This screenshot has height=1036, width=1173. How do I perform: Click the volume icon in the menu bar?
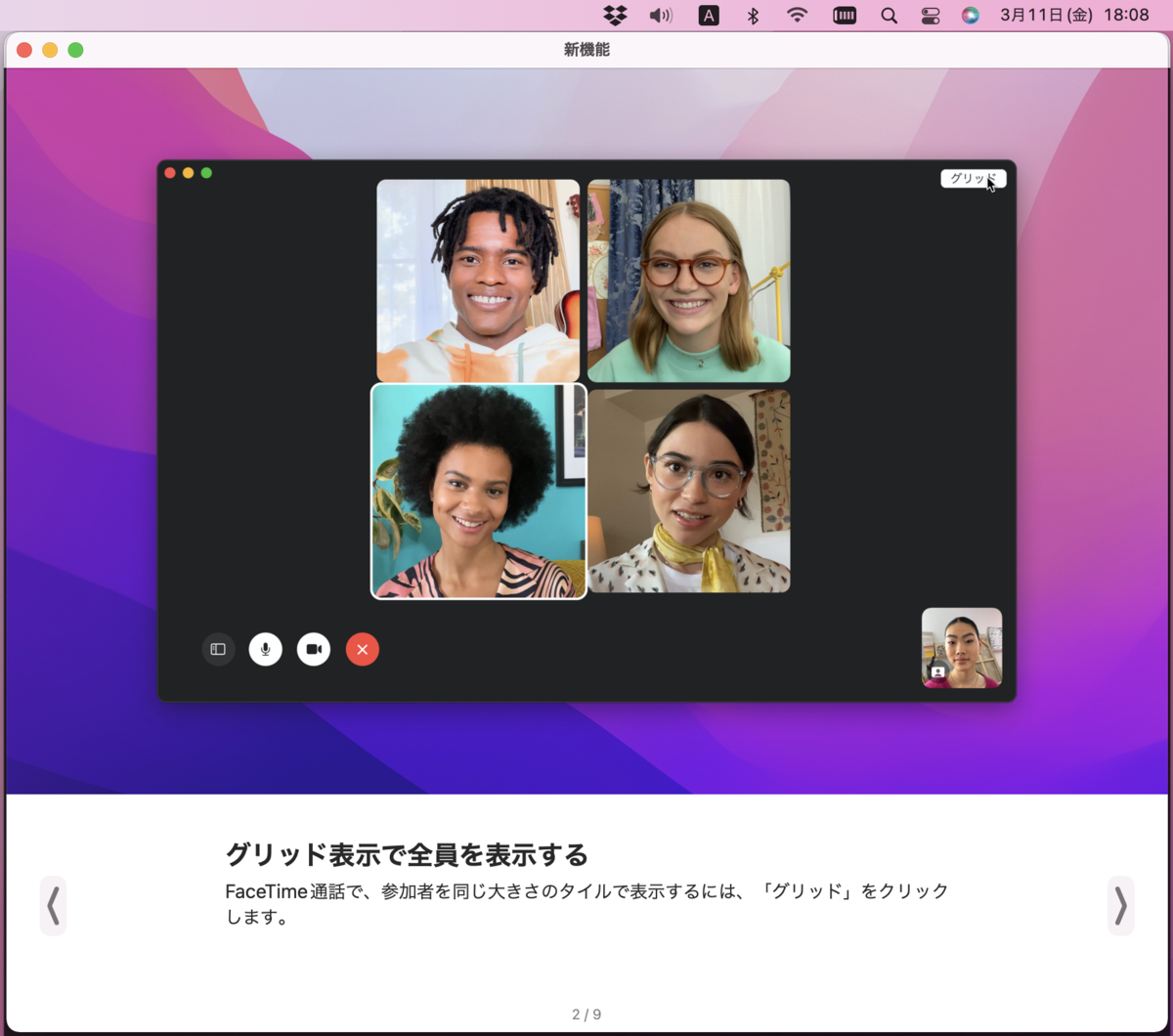[x=661, y=16]
